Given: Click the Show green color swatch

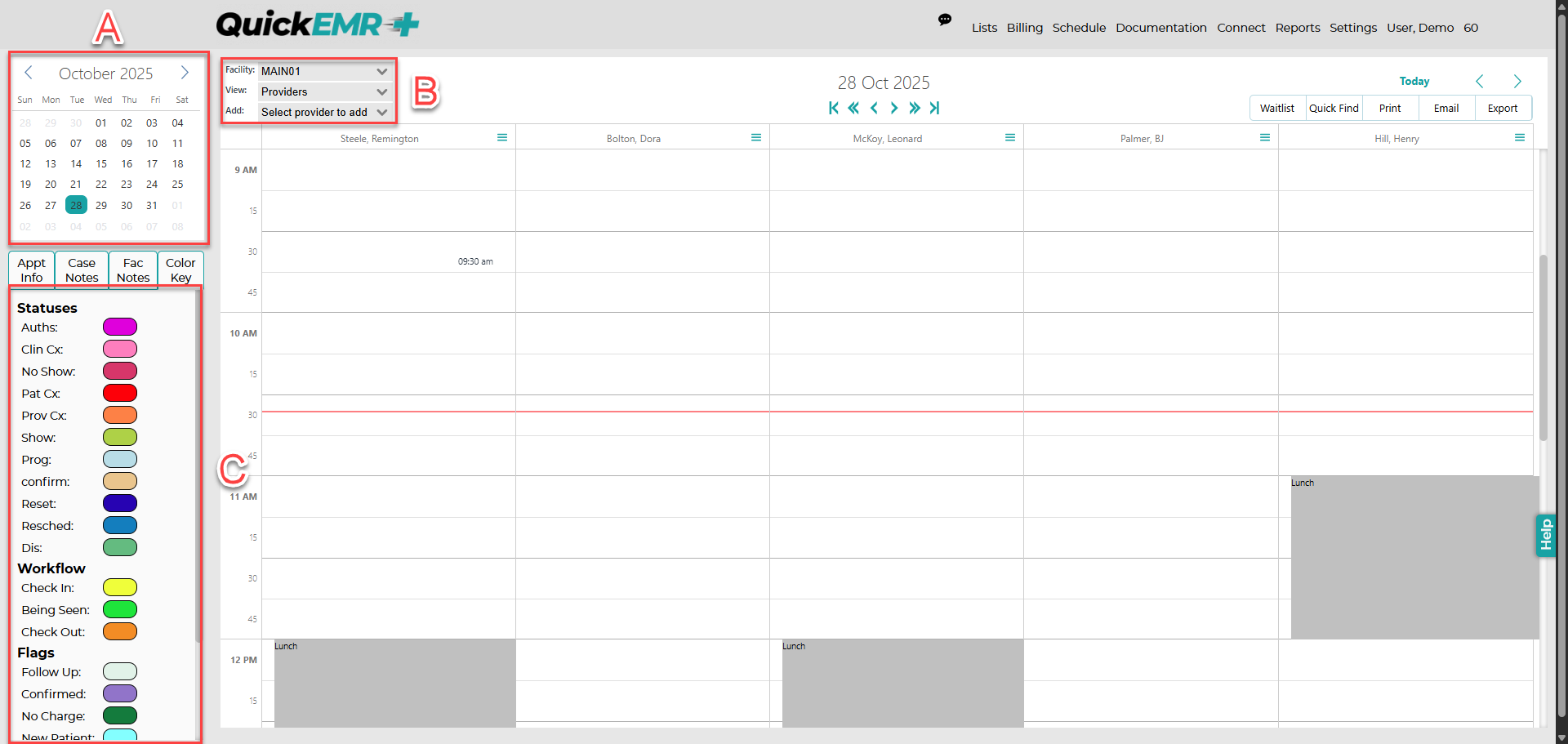Looking at the screenshot, I should click(120, 437).
